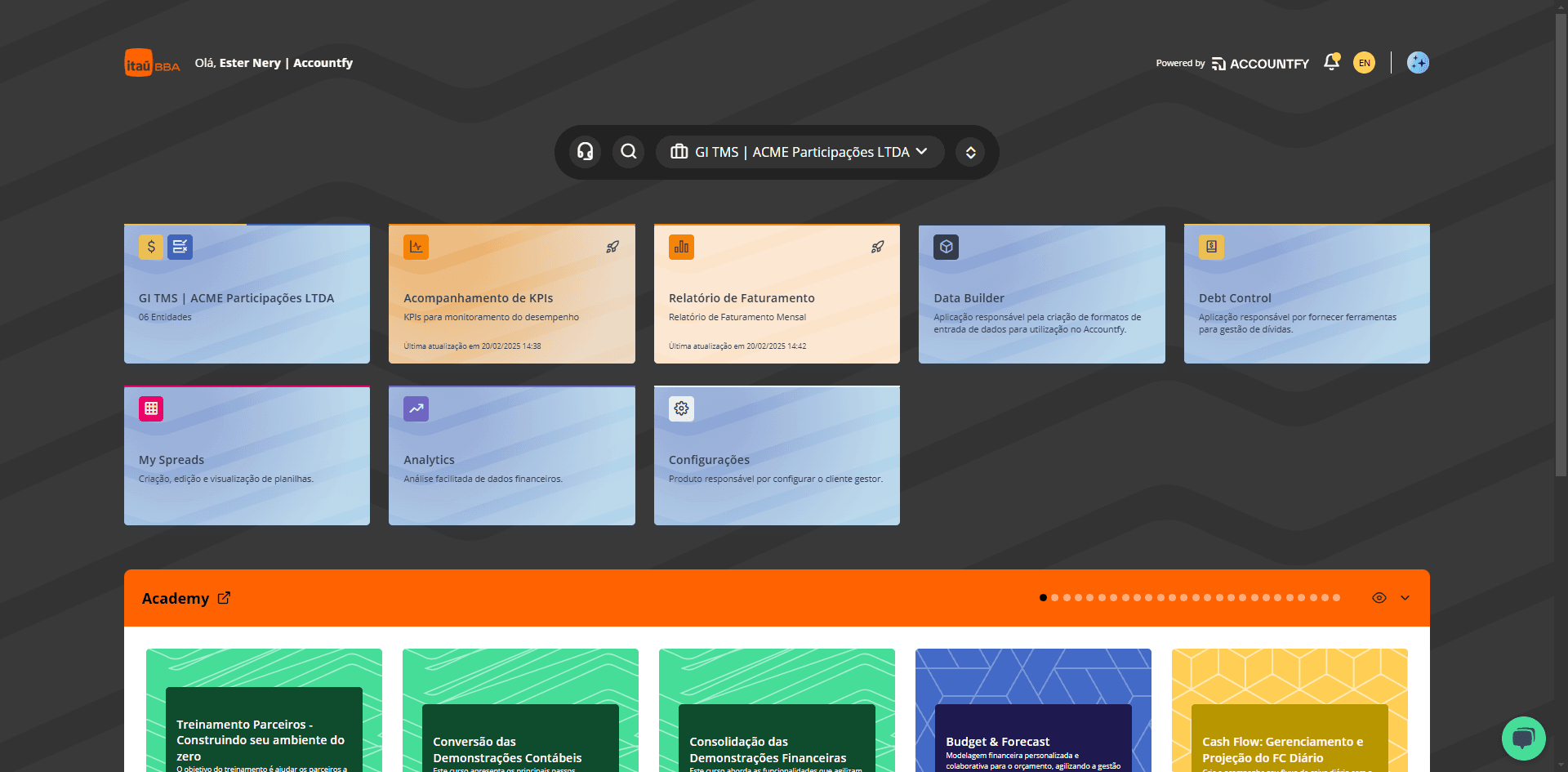This screenshot has width=1568, height=772.
Task: Click the magnifier search icon
Action: tap(628, 152)
